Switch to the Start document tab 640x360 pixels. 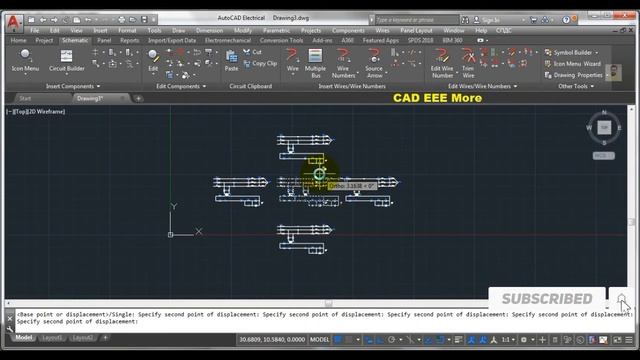coord(25,98)
